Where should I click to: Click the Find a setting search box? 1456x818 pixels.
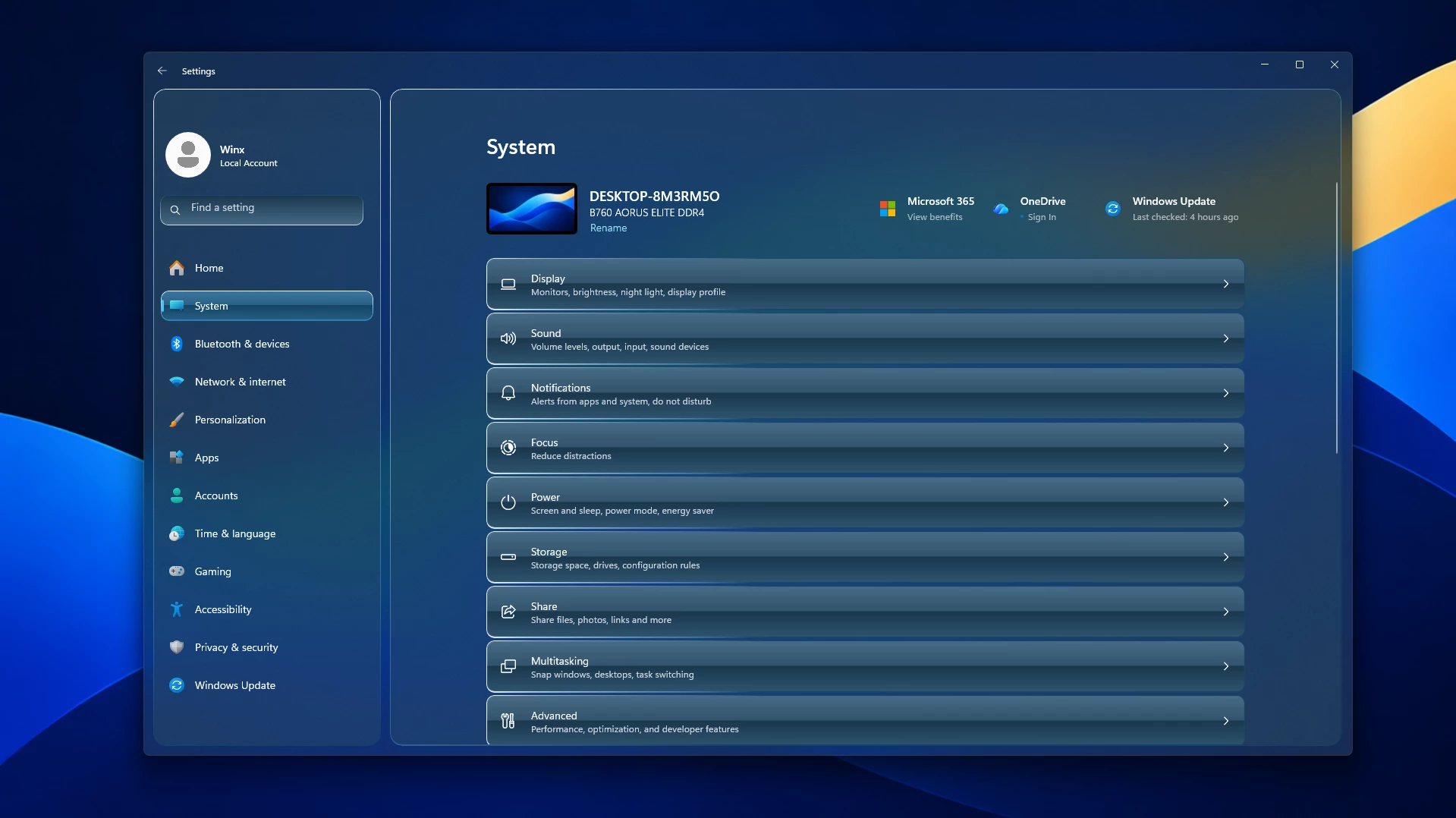(x=262, y=209)
